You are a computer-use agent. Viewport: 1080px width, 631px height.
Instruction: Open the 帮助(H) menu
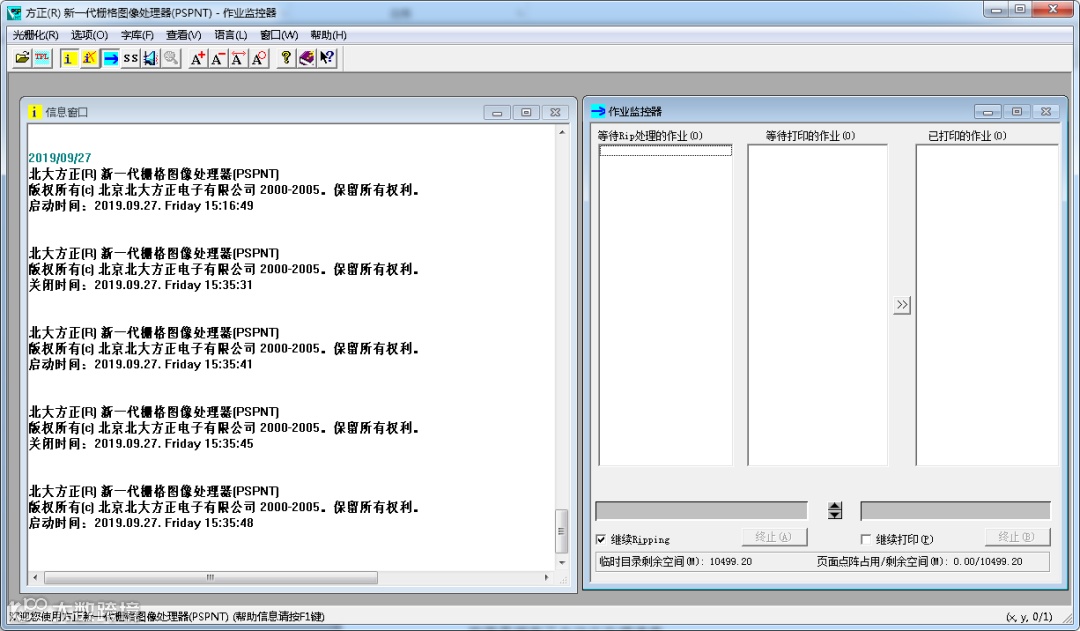329,34
